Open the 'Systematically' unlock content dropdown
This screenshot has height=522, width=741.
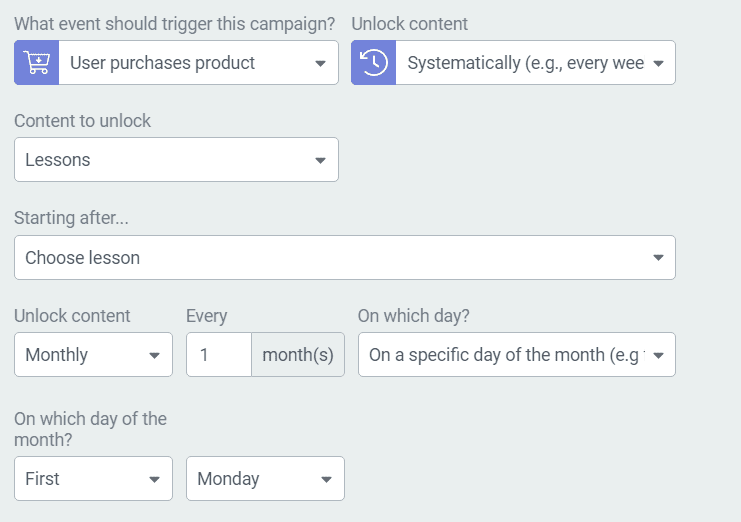535,63
